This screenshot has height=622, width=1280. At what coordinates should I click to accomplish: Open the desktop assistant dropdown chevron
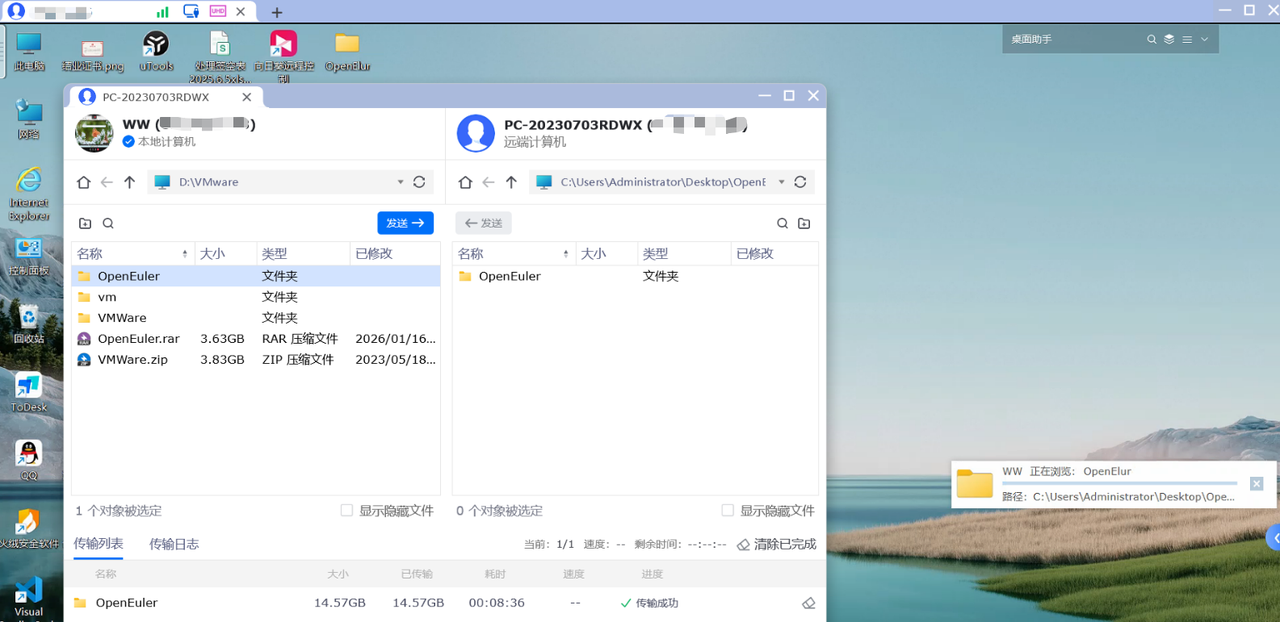[x=1204, y=39]
